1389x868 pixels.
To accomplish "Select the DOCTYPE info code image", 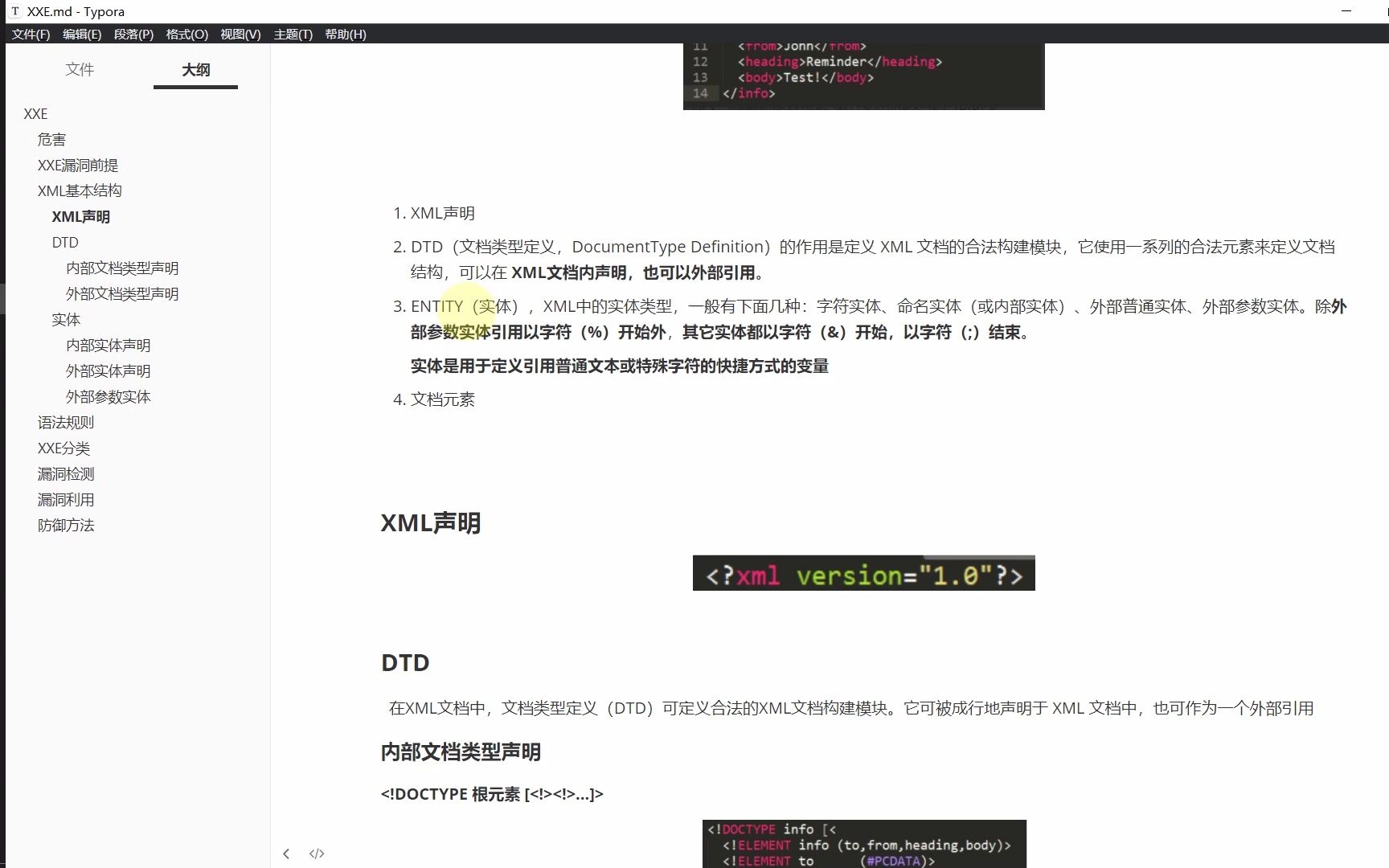I will pos(864,844).
